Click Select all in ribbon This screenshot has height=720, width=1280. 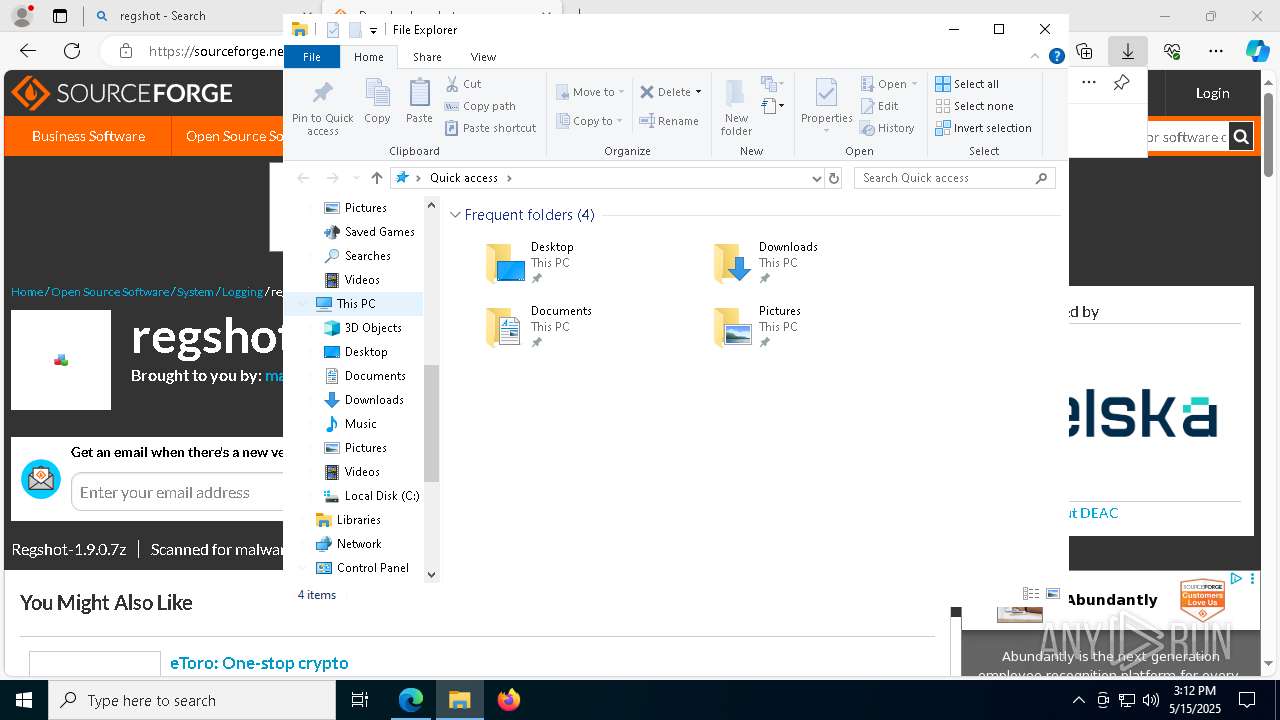[967, 84]
